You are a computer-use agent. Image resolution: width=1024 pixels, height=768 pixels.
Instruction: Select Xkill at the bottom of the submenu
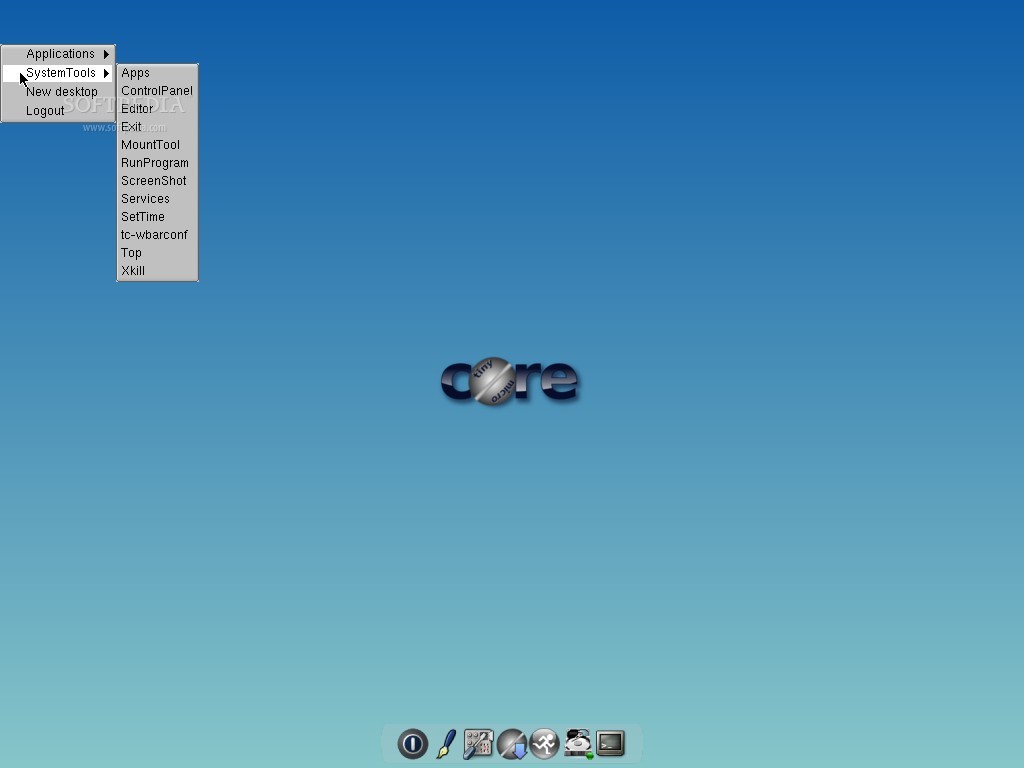point(132,270)
